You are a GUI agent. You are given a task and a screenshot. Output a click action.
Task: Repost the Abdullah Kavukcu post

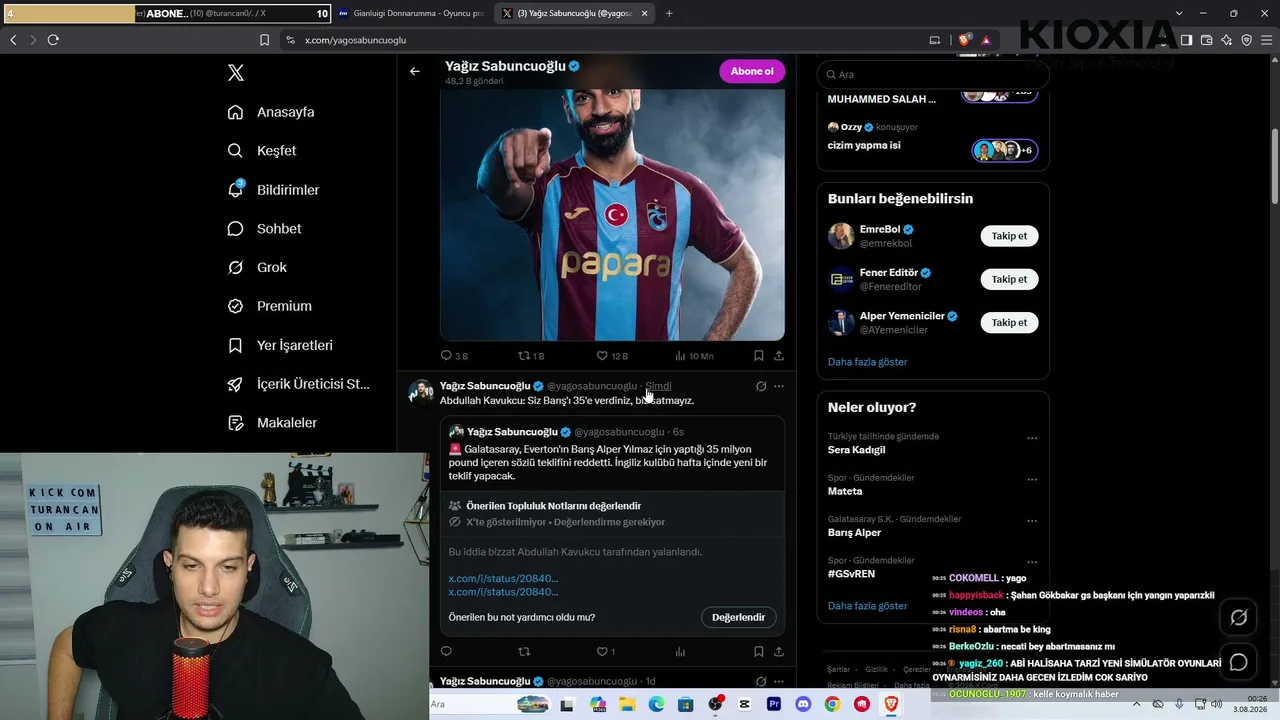tap(524, 652)
